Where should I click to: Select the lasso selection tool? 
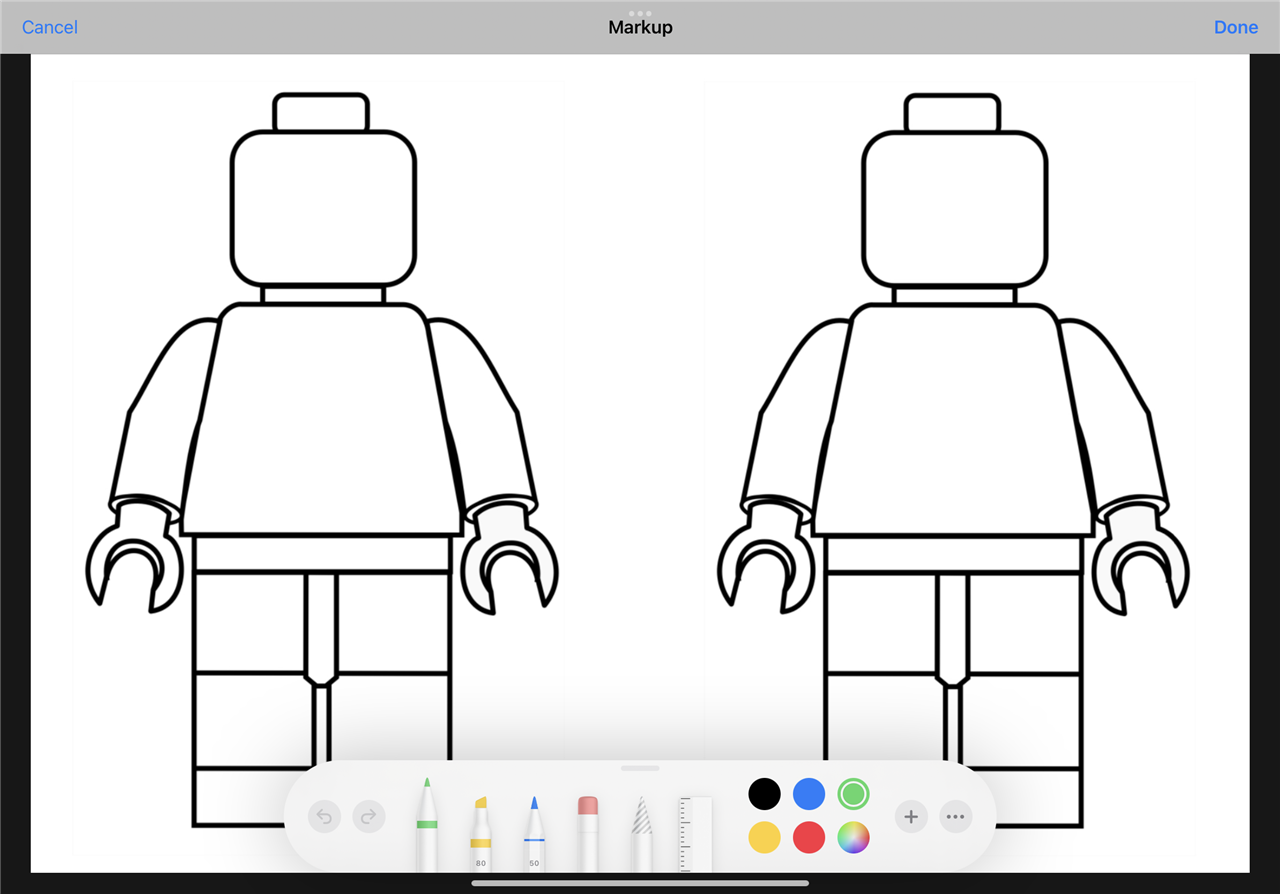click(x=642, y=833)
